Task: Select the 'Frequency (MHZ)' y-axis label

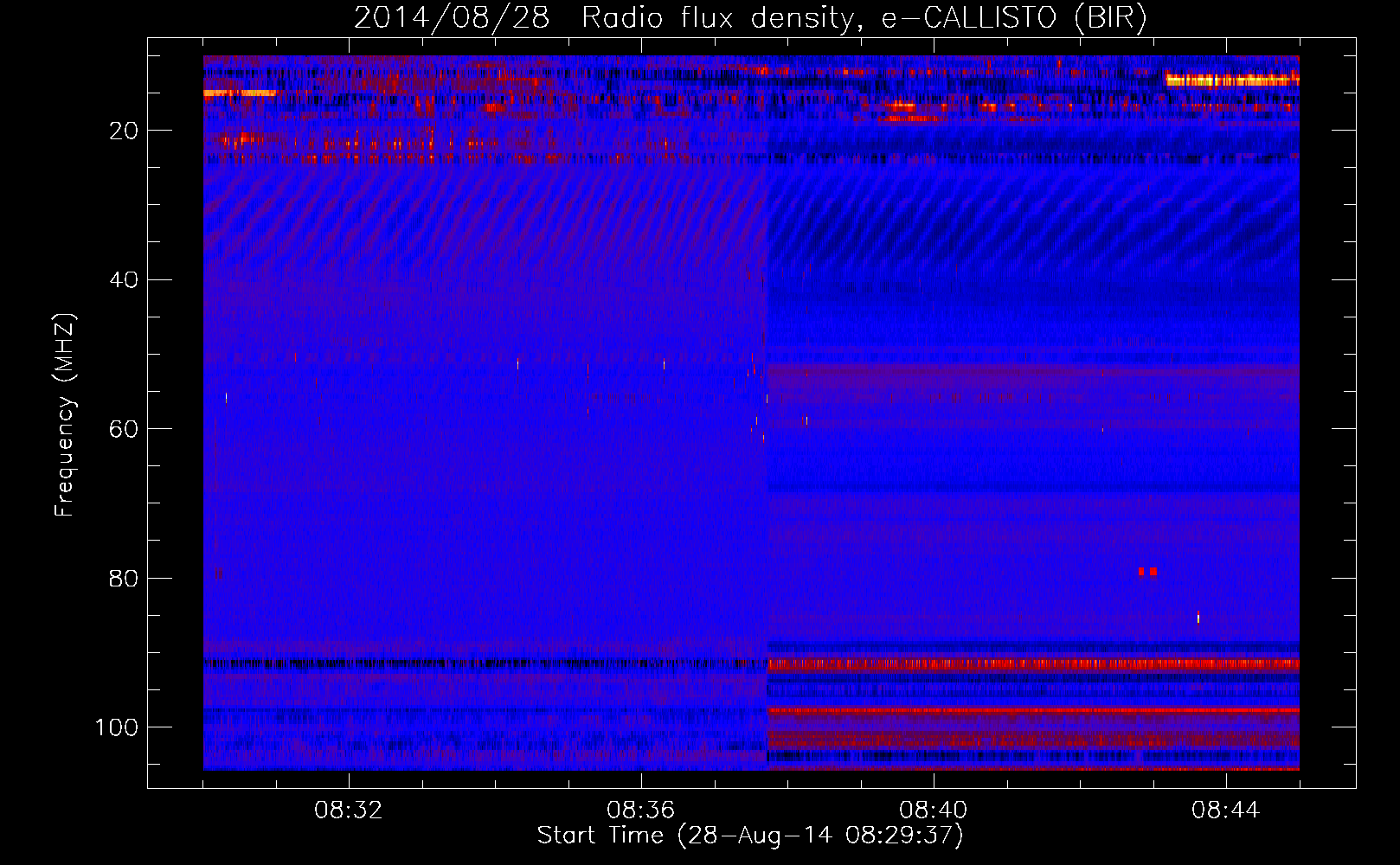Action: point(65,414)
